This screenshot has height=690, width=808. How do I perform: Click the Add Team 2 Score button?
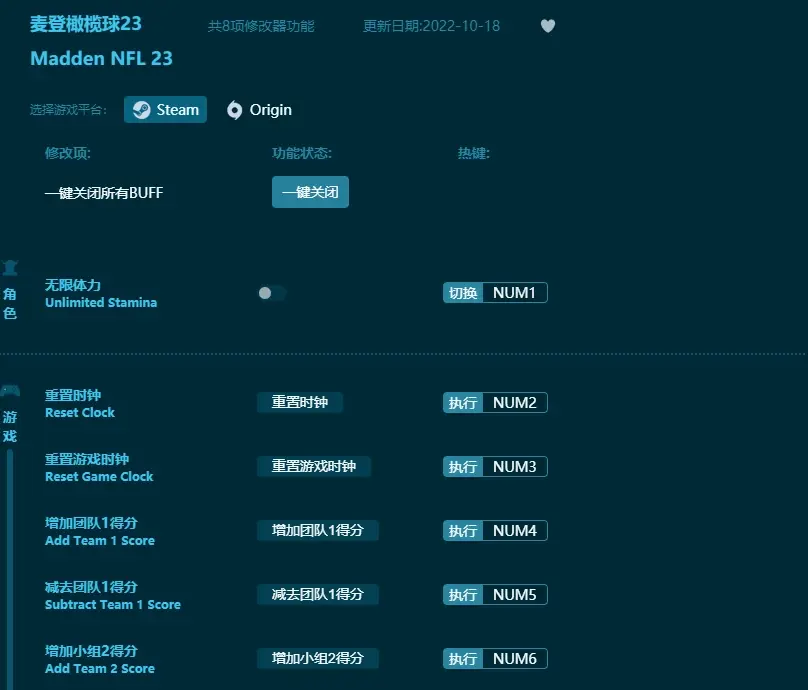pyautogui.click(x=316, y=658)
